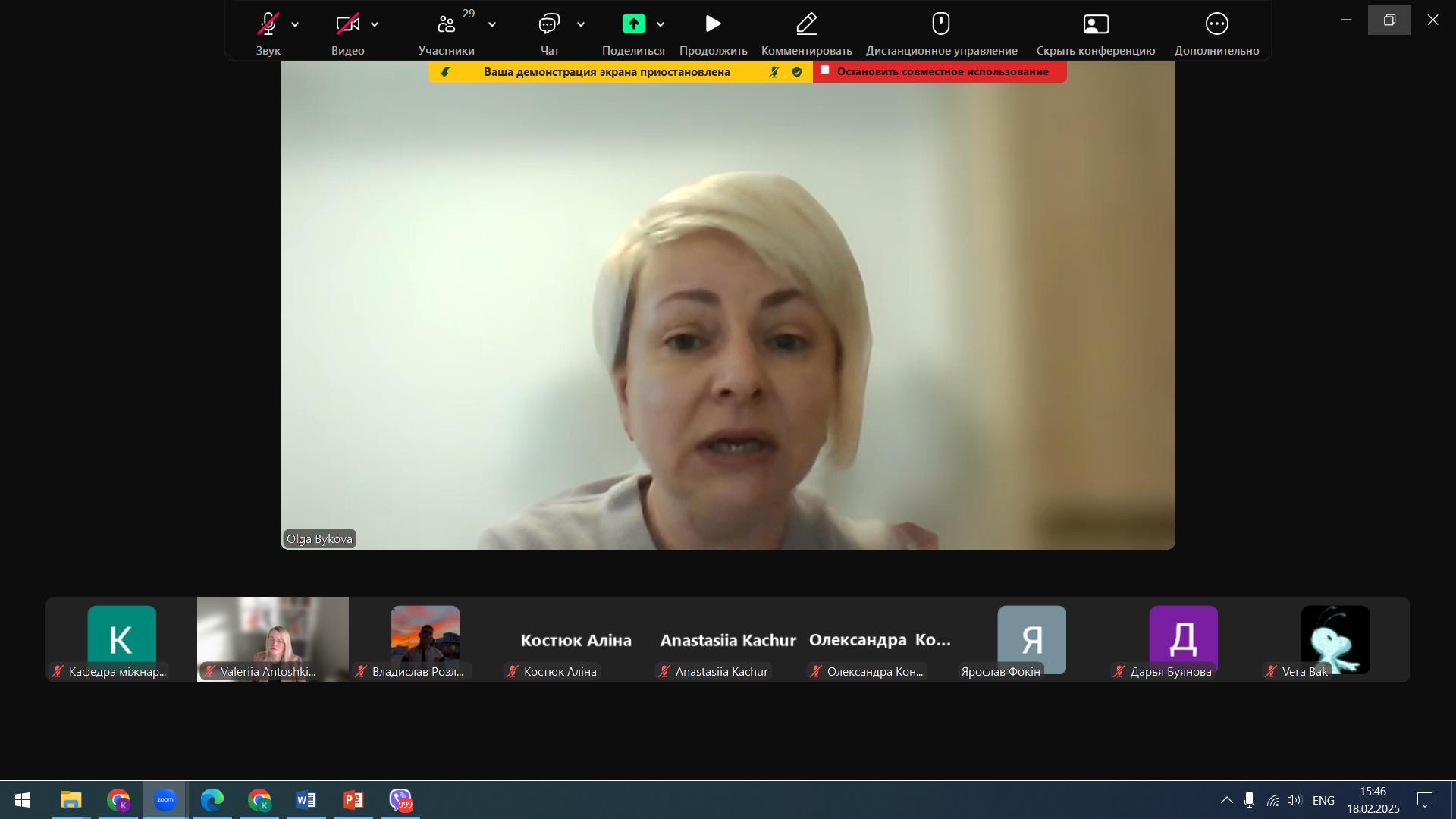Expand the participants options arrow
The image size is (1456, 819).
[x=492, y=25]
